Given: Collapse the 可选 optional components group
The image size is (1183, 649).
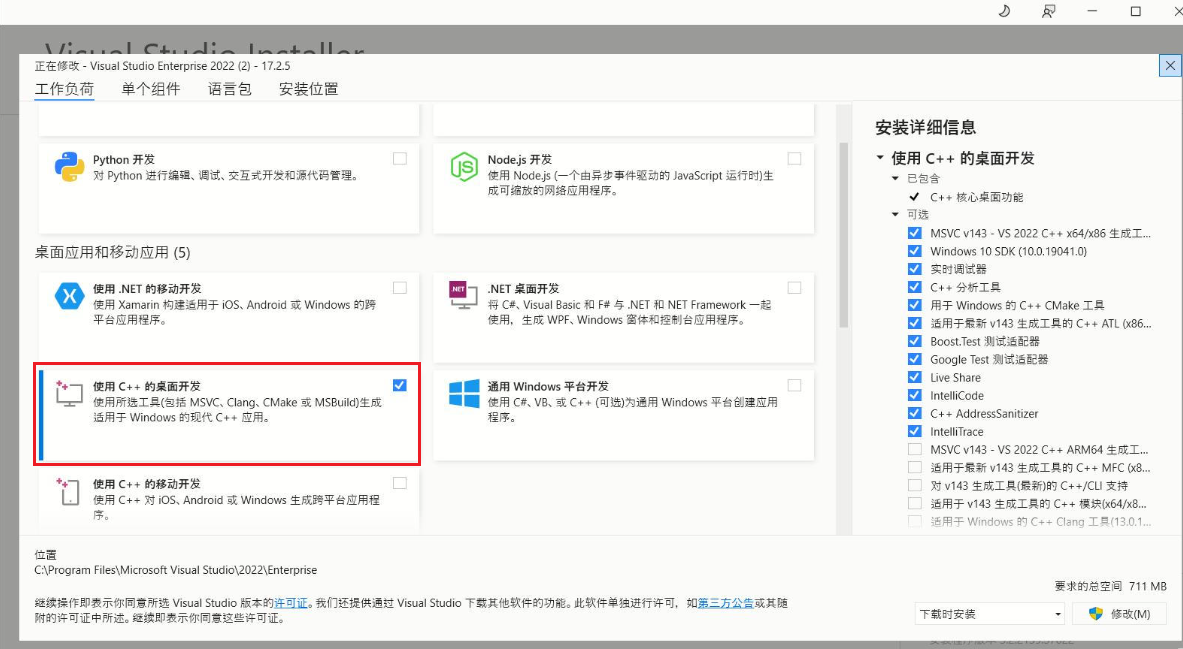Looking at the screenshot, I should tap(896, 215).
